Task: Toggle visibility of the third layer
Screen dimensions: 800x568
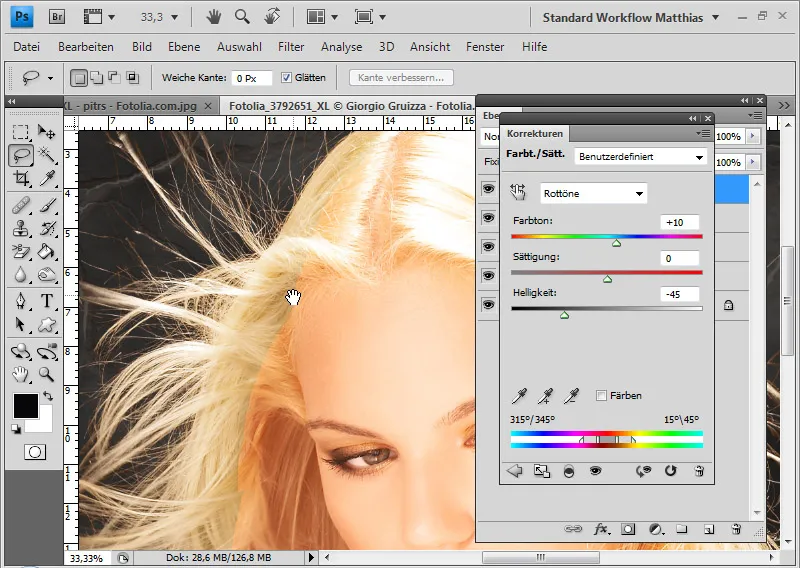Action: pos(488,247)
